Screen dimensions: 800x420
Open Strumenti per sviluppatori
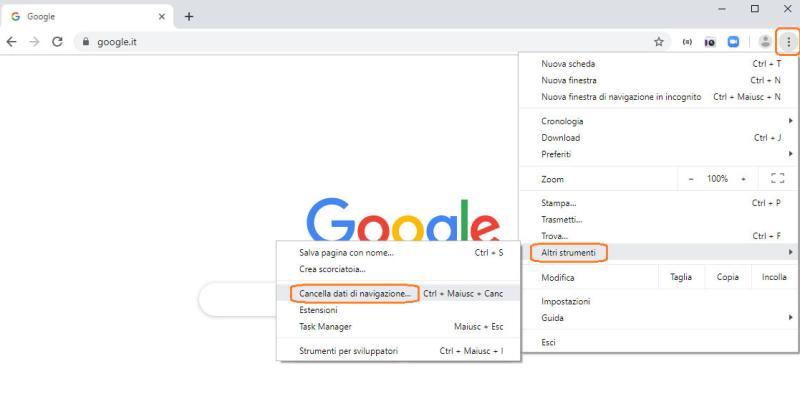[398, 351]
